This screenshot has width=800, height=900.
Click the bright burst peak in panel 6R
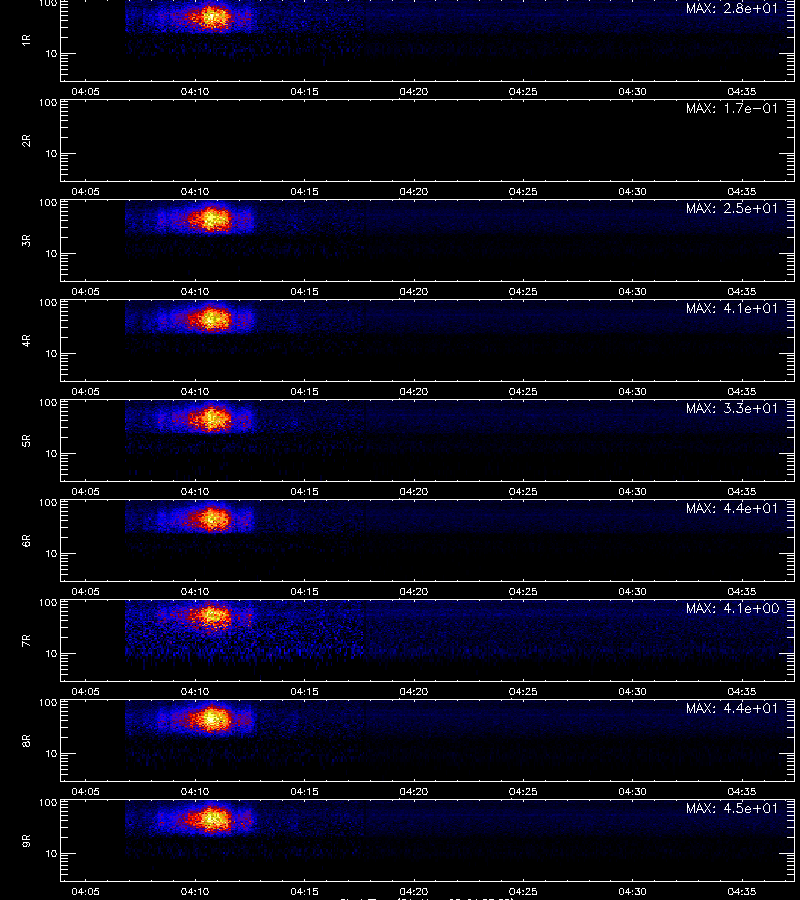tap(211, 518)
